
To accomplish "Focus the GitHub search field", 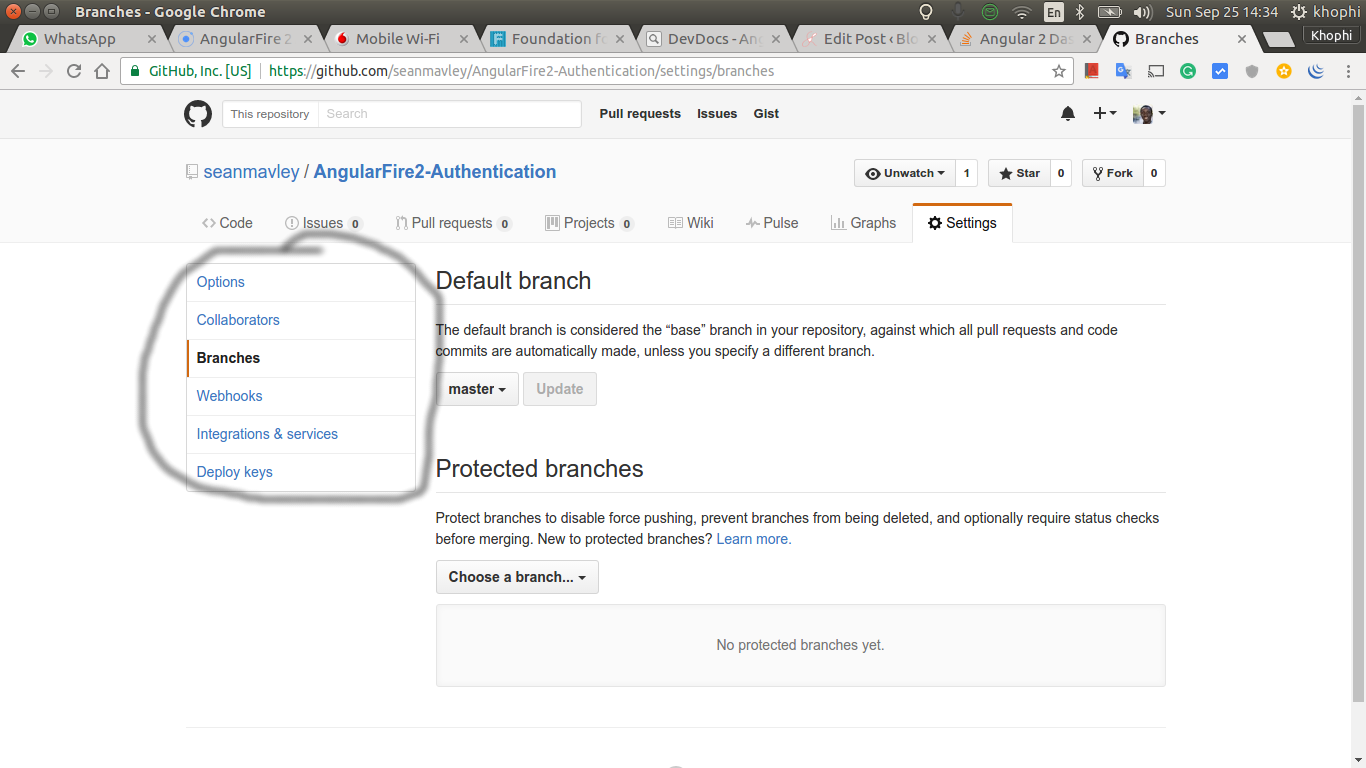I will click(450, 114).
